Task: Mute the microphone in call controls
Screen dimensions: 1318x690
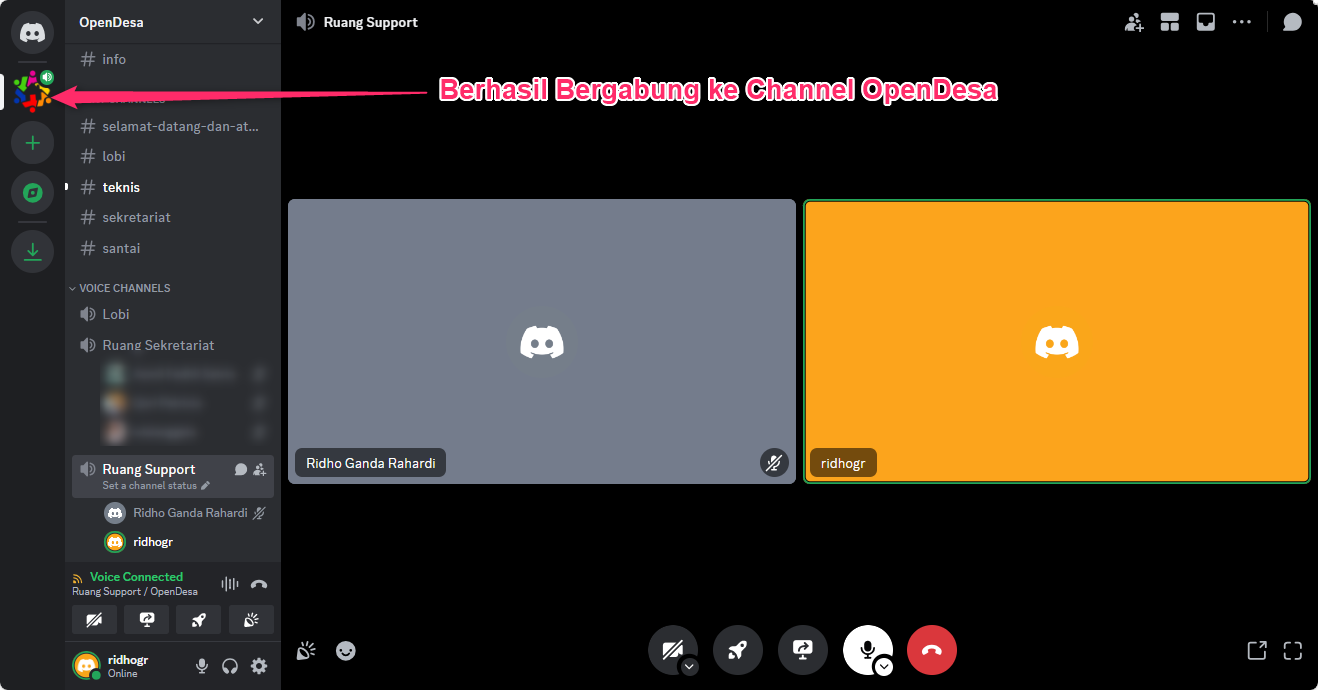Action: point(867,650)
